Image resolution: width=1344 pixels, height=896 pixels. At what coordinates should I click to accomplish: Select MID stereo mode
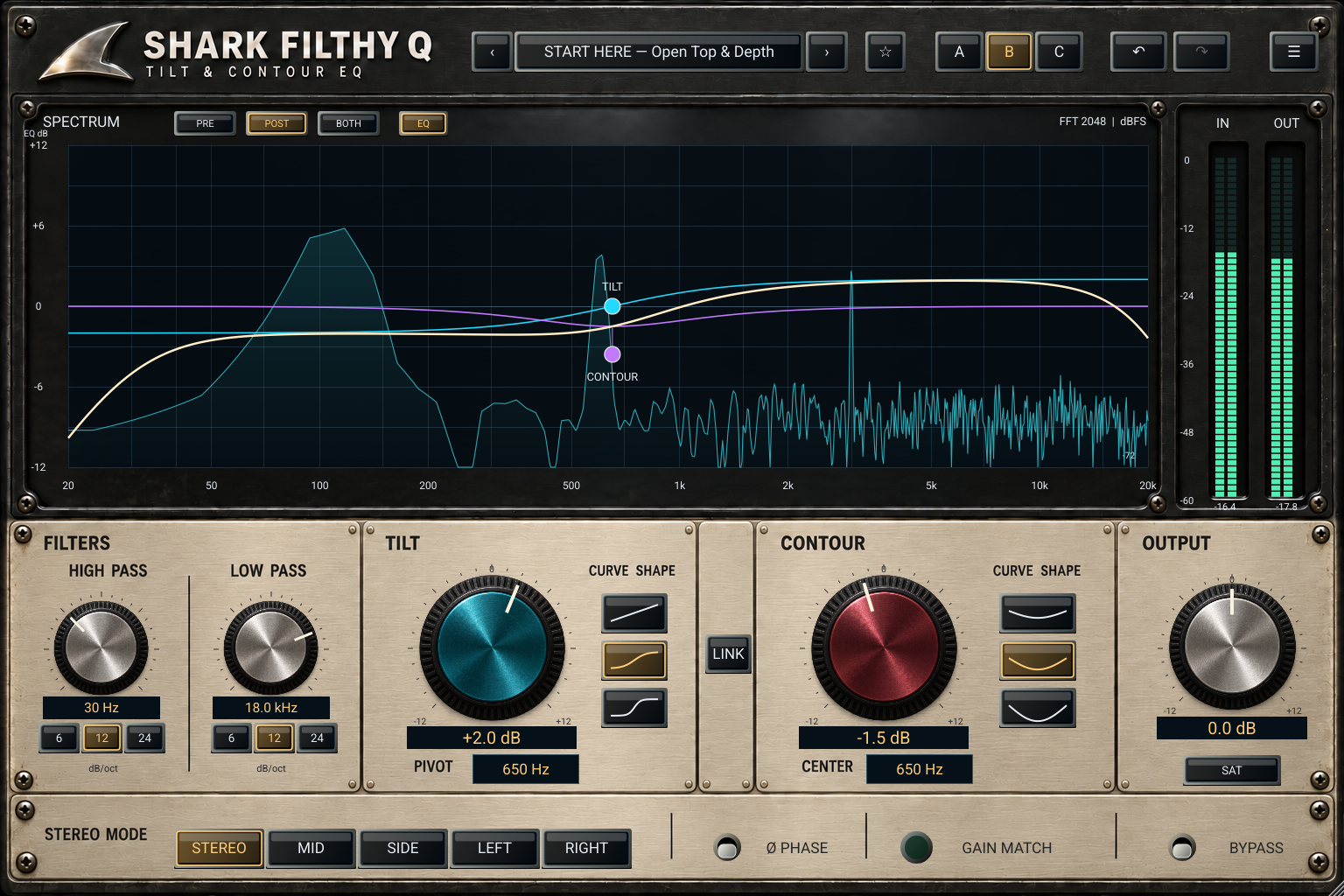pos(311,848)
